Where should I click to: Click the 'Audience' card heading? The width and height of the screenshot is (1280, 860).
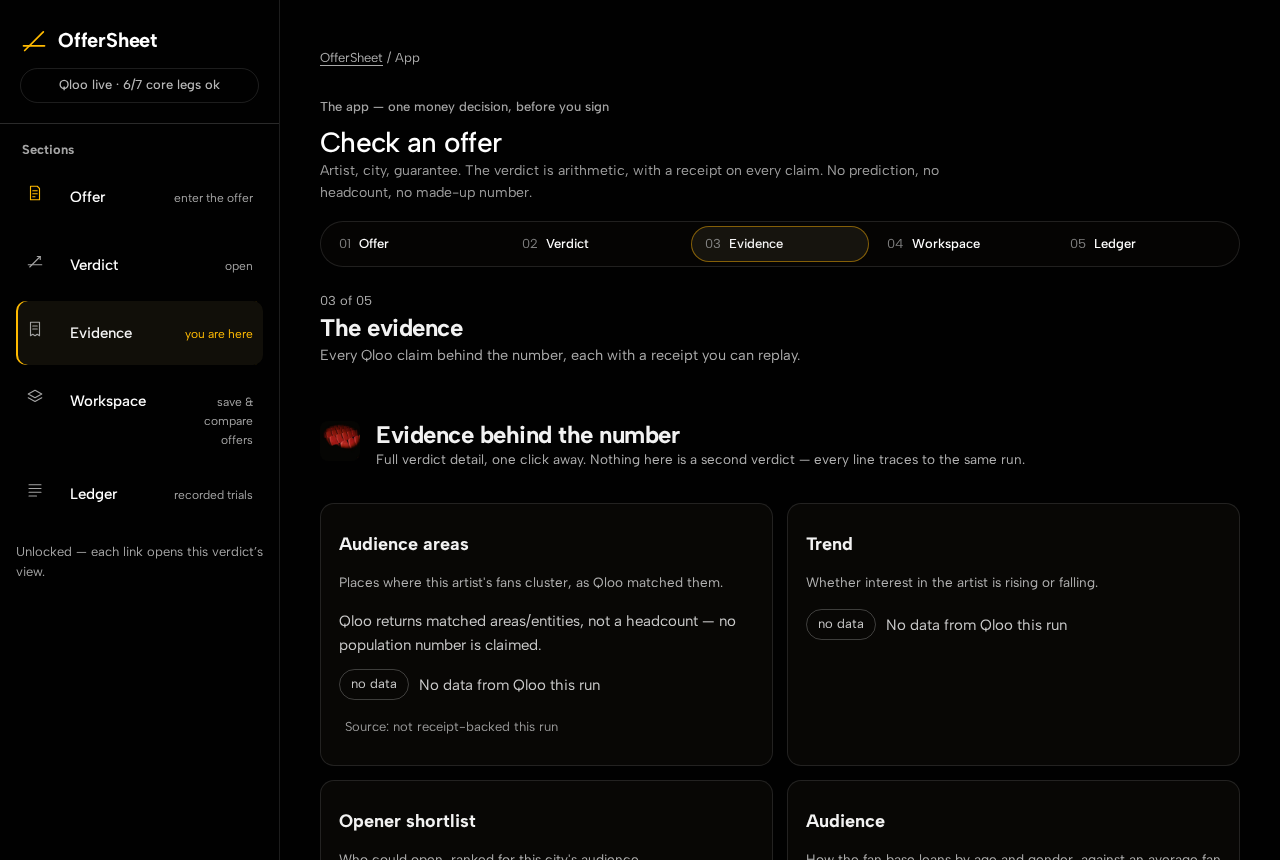tap(845, 821)
